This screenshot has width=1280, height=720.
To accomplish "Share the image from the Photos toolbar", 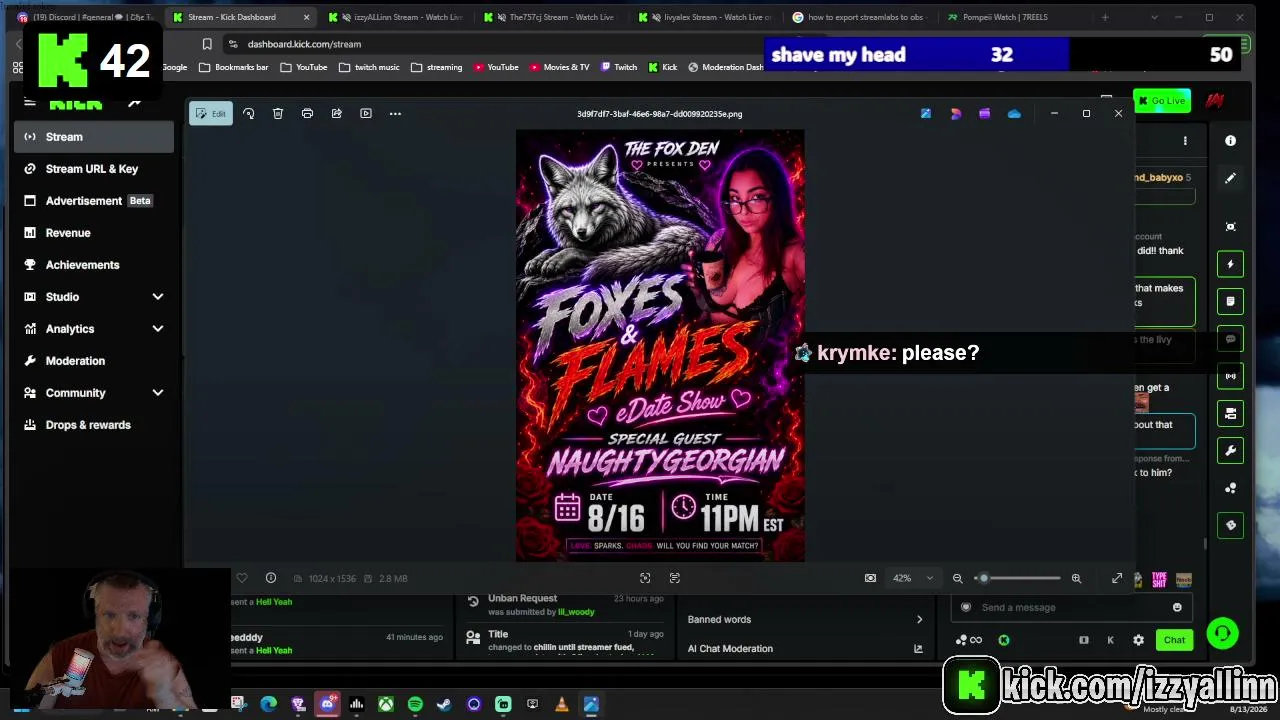I will (337, 114).
